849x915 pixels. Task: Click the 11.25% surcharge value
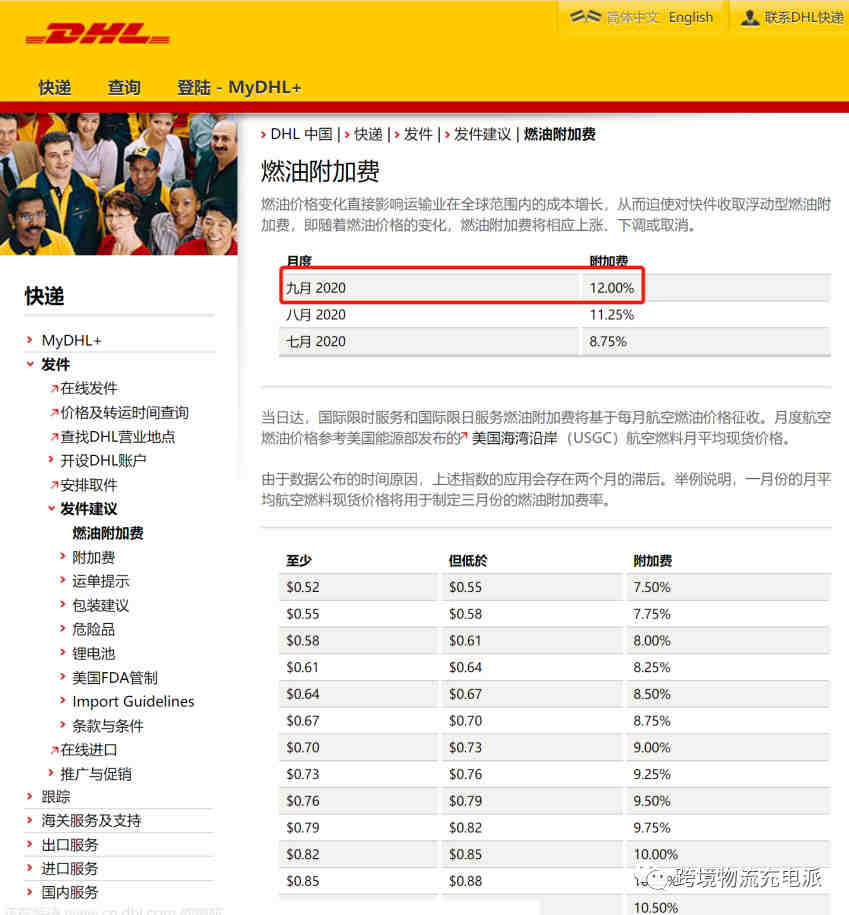pos(611,315)
